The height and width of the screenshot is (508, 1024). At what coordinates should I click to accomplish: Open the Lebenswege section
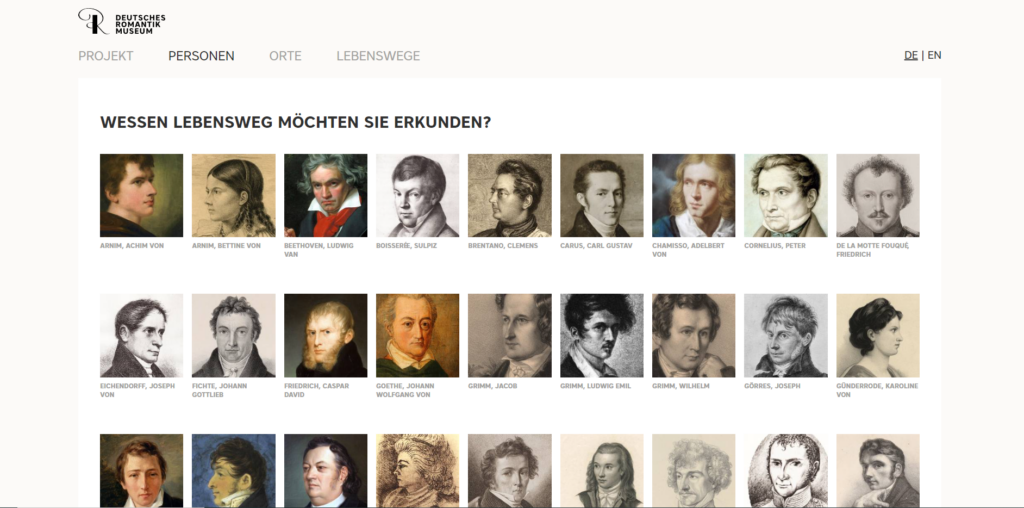tap(378, 56)
